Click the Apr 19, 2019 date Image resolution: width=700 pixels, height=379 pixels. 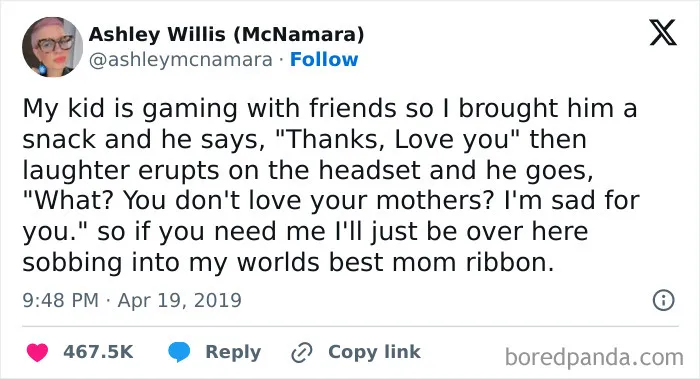tap(179, 300)
